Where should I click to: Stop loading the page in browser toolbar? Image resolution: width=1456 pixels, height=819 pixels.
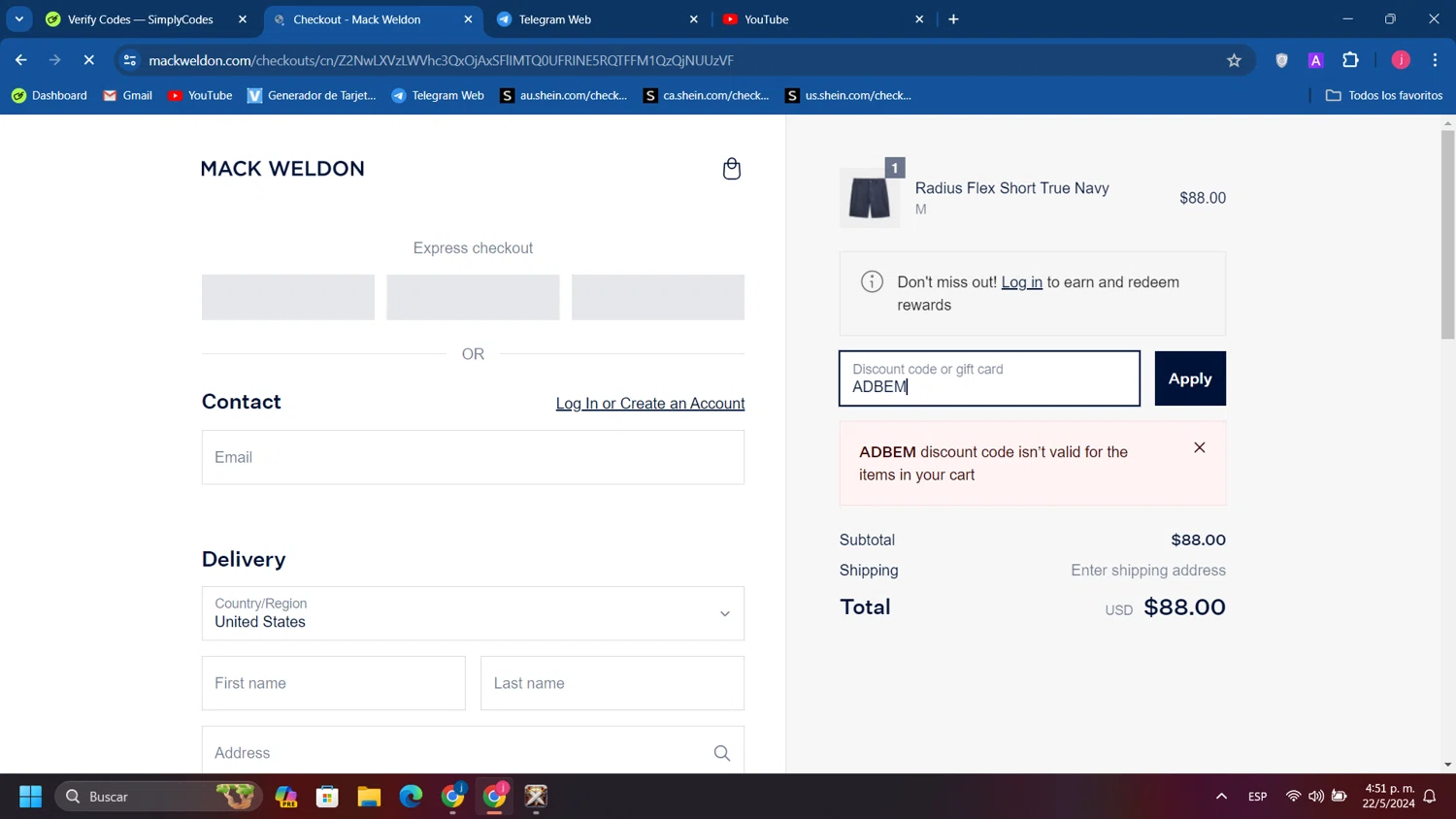pyautogui.click(x=88, y=60)
